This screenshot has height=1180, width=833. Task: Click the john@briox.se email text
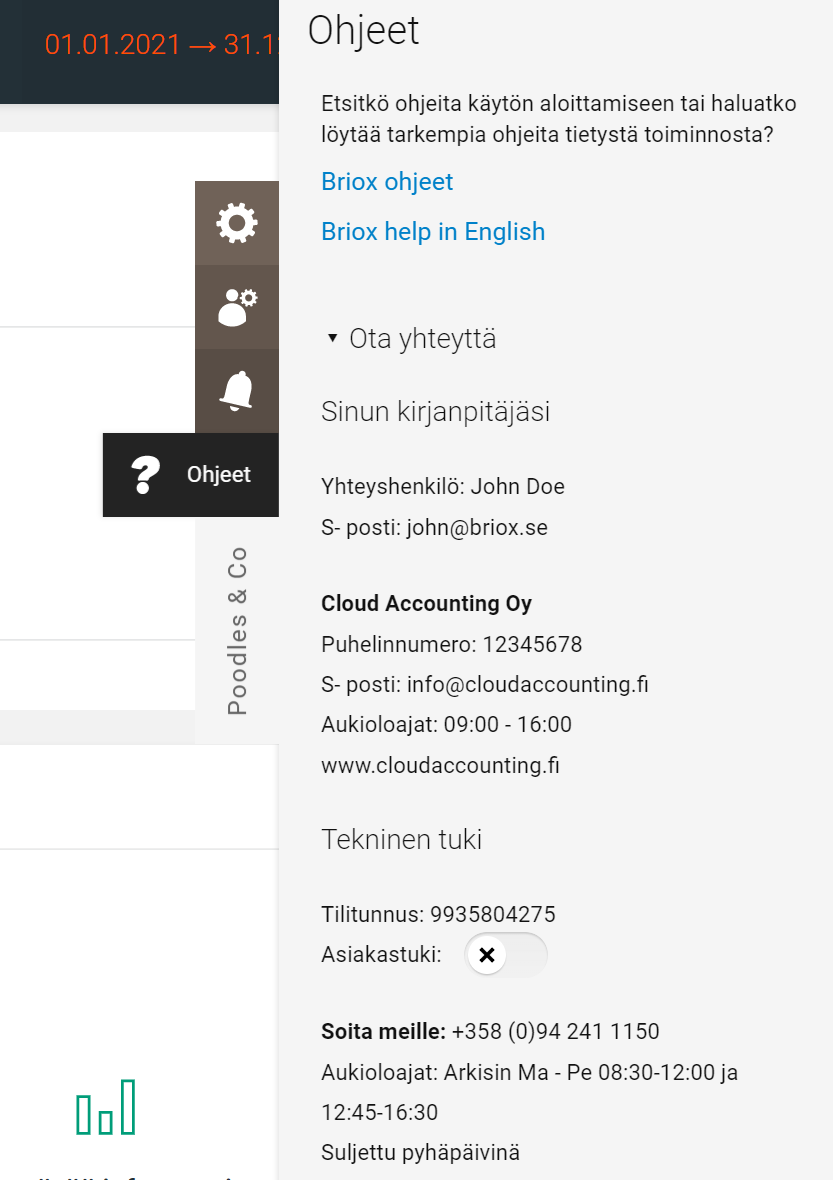coord(477,528)
